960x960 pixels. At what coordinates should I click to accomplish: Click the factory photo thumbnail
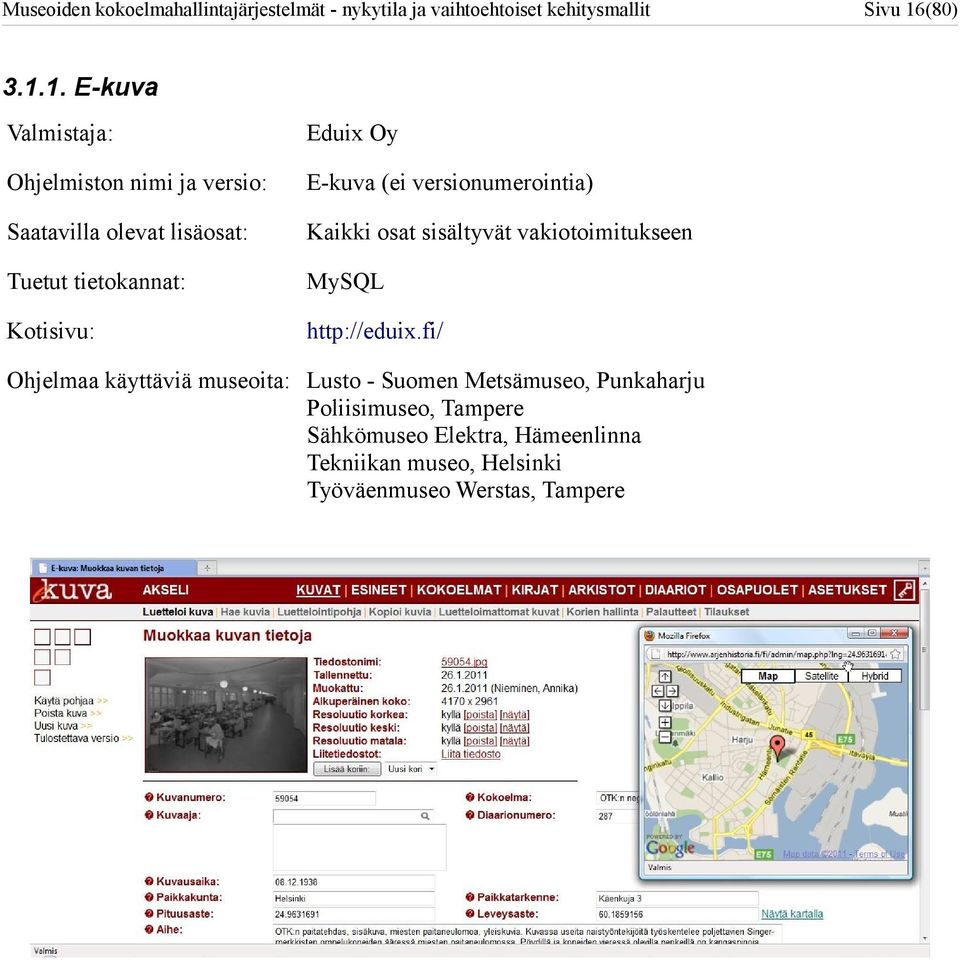pos(226,715)
